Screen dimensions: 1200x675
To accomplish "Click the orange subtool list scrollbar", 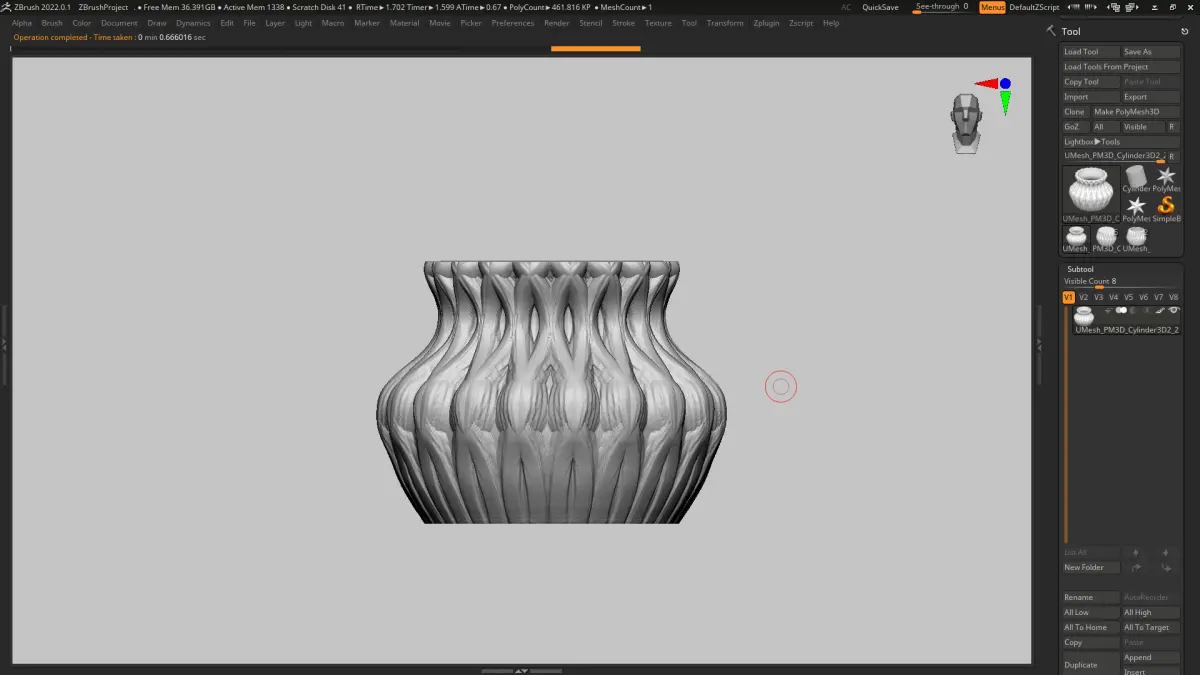I will click(x=1066, y=425).
